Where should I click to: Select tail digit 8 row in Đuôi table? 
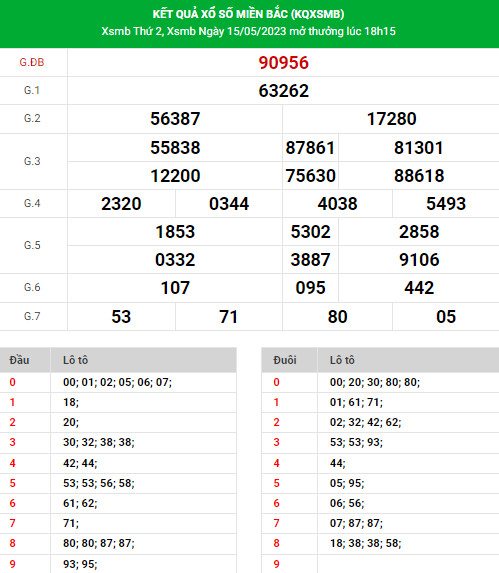pos(380,543)
